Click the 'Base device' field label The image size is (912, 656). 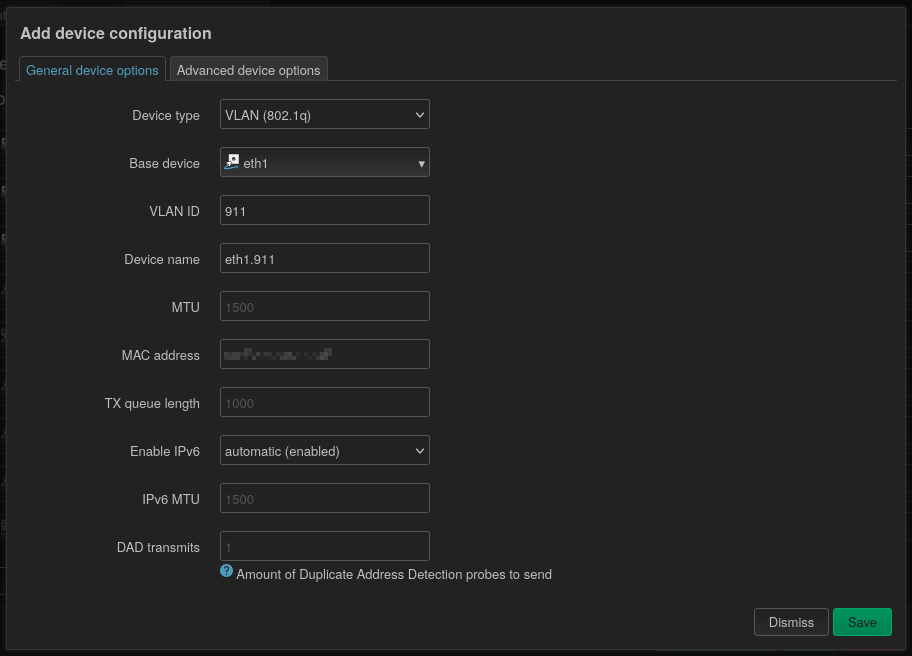[x=164, y=163]
